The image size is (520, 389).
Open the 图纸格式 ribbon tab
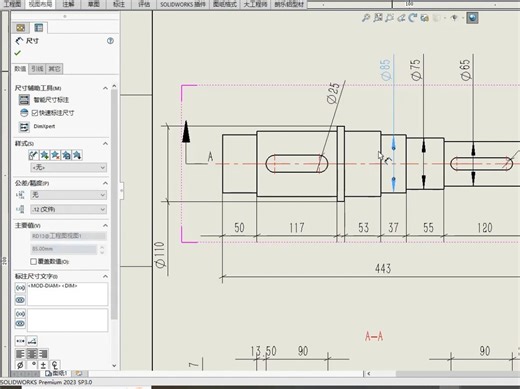225,4
